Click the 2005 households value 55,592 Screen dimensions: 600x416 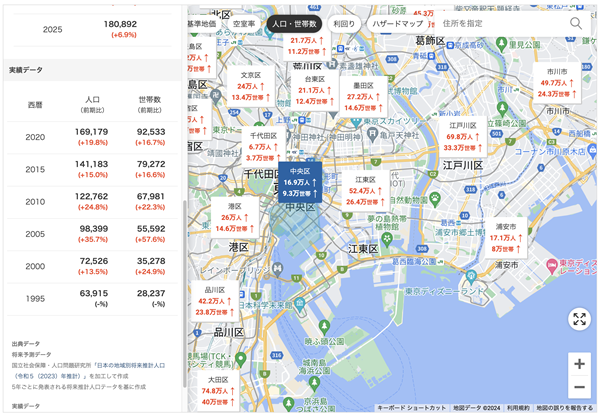pos(151,229)
